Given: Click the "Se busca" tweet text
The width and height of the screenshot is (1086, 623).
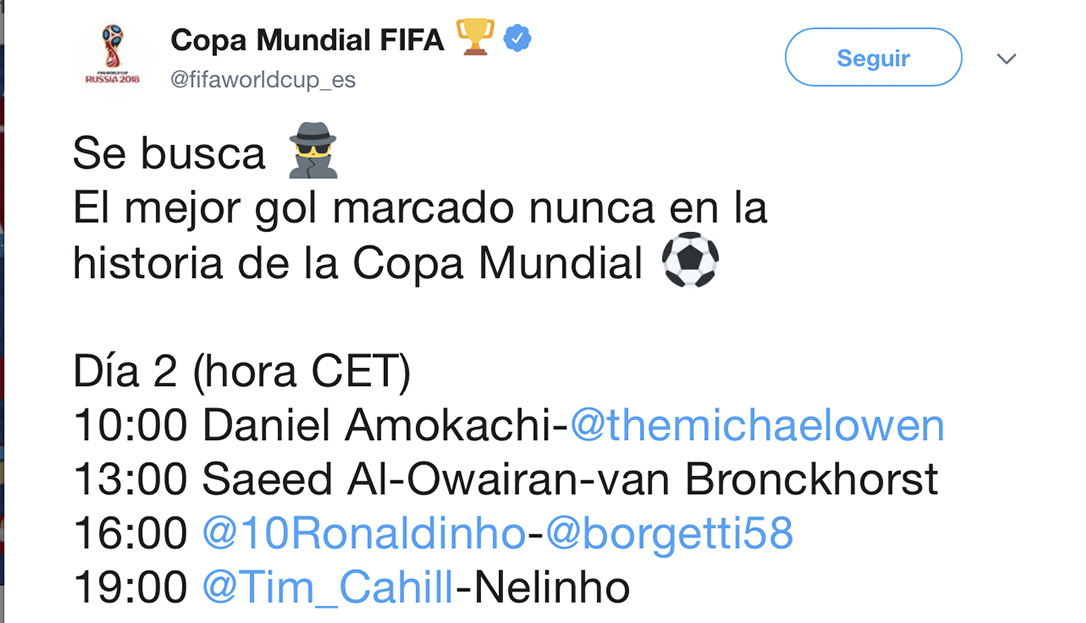Looking at the screenshot, I should coord(169,155).
